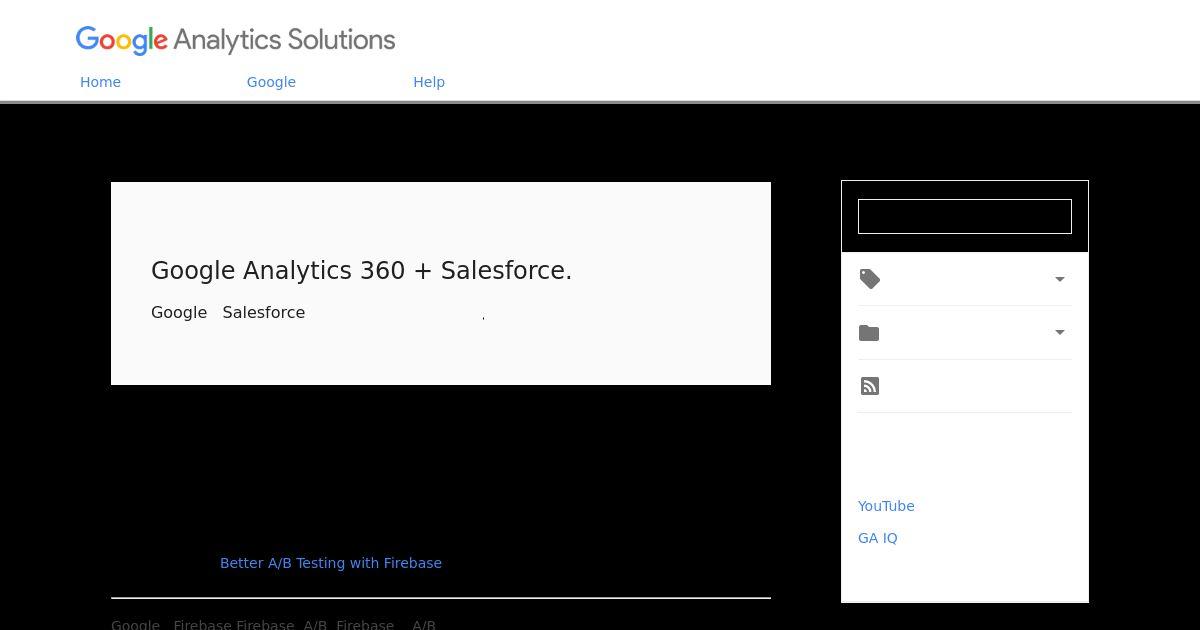Click the Google Analytics 360 + Salesforce headline
Viewport: 1200px width, 630px height.
coord(361,271)
